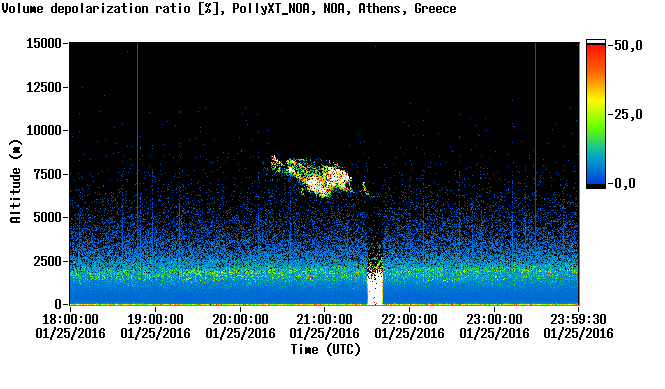Click the 15000 altitude axis label
This screenshot has height=389, width=665.
point(44,43)
